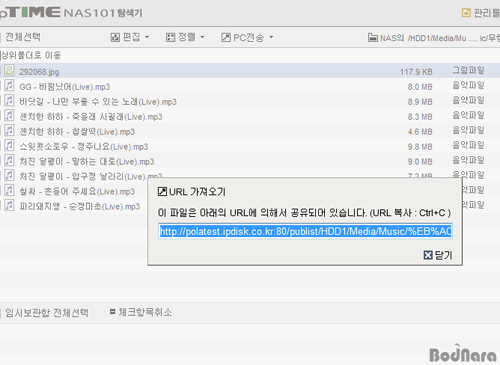Select 센치한 하하 - 찹쌀떡(Live).mp3
Viewport: 500px width, 365px height.
[77, 132]
